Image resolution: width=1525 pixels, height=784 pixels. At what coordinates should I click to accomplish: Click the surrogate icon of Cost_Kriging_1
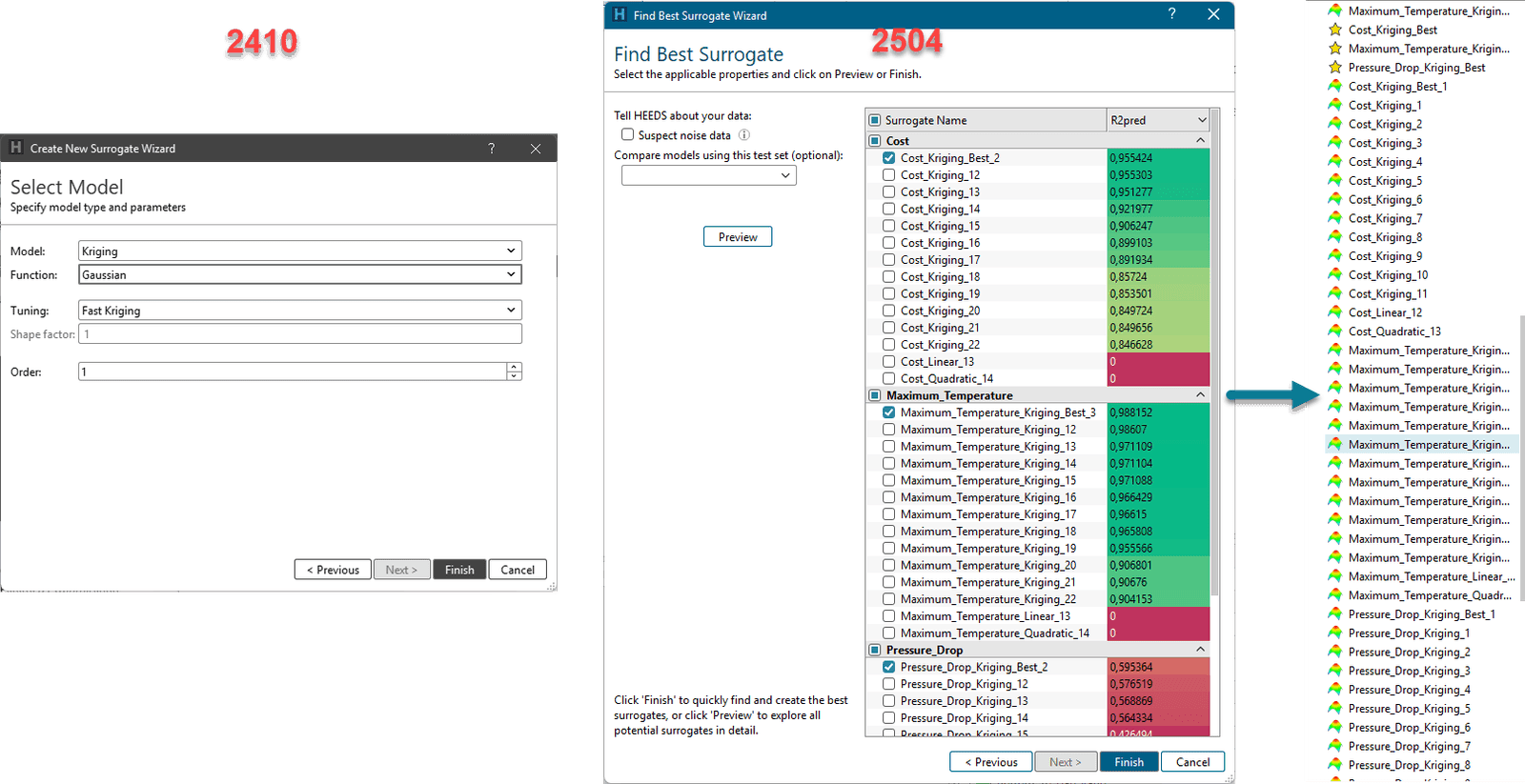tap(1335, 105)
